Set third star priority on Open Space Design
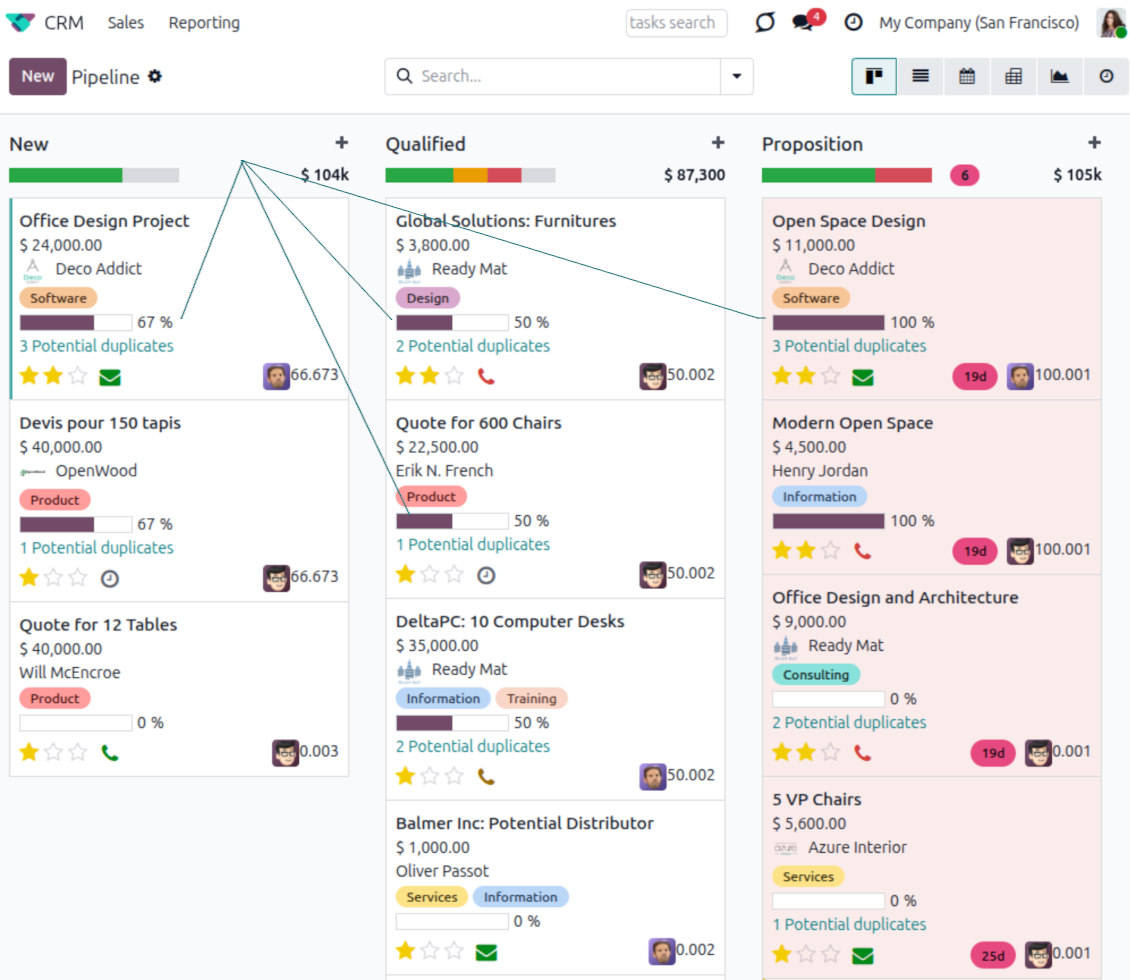Image resolution: width=1130 pixels, height=980 pixels. (831, 376)
